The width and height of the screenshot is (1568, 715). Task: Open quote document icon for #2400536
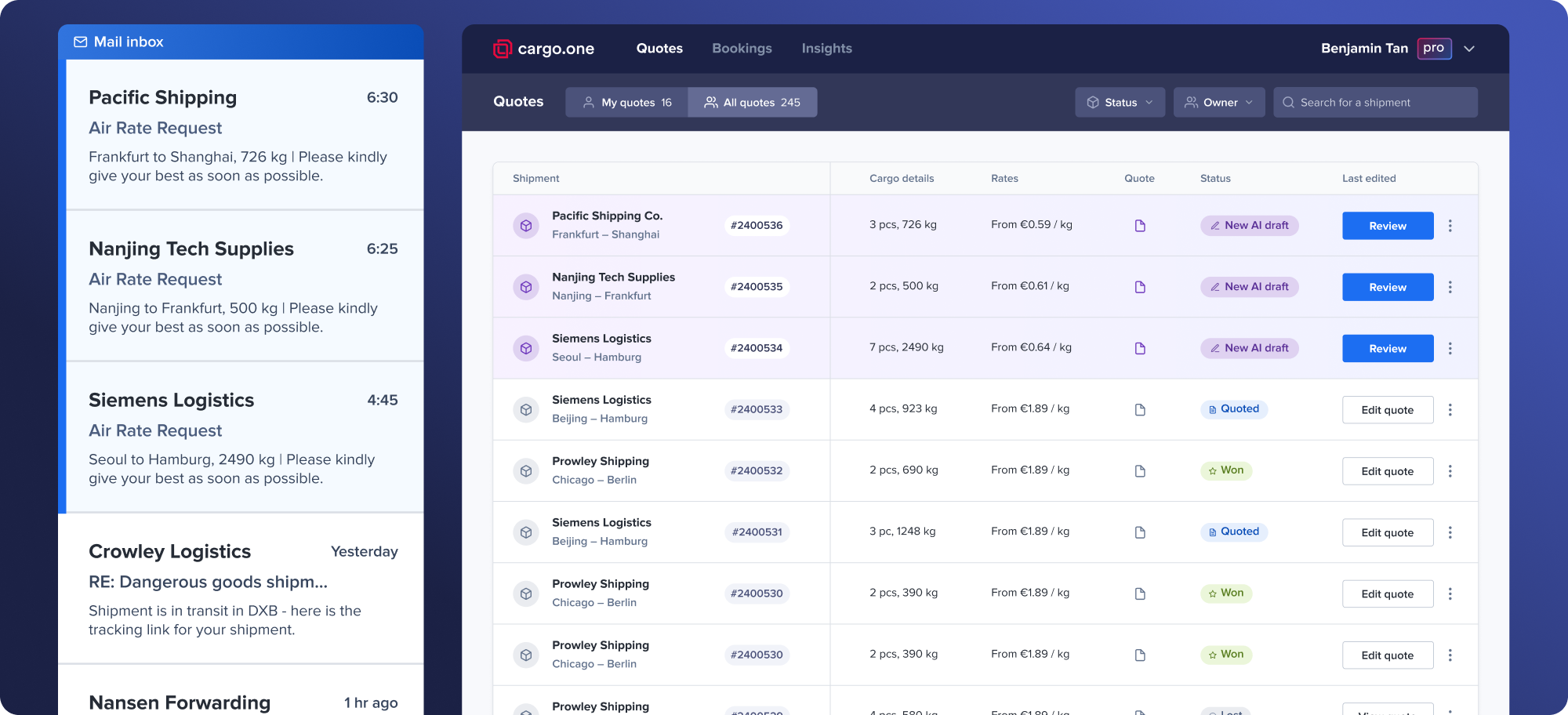tap(1140, 226)
